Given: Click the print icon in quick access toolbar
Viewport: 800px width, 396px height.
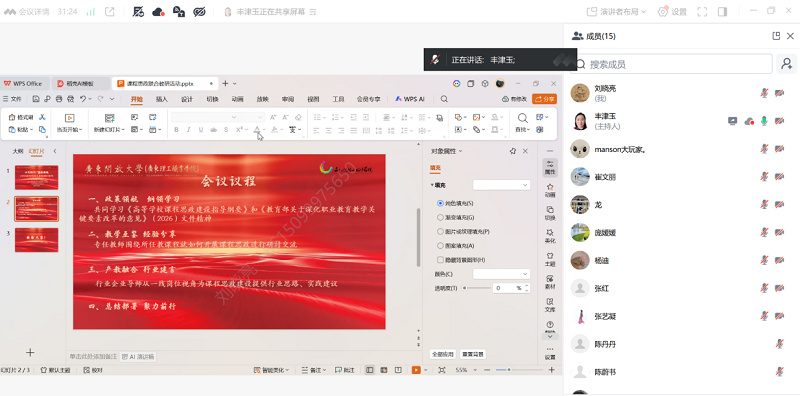Looking at the screenshot, I should click(59, 99).
